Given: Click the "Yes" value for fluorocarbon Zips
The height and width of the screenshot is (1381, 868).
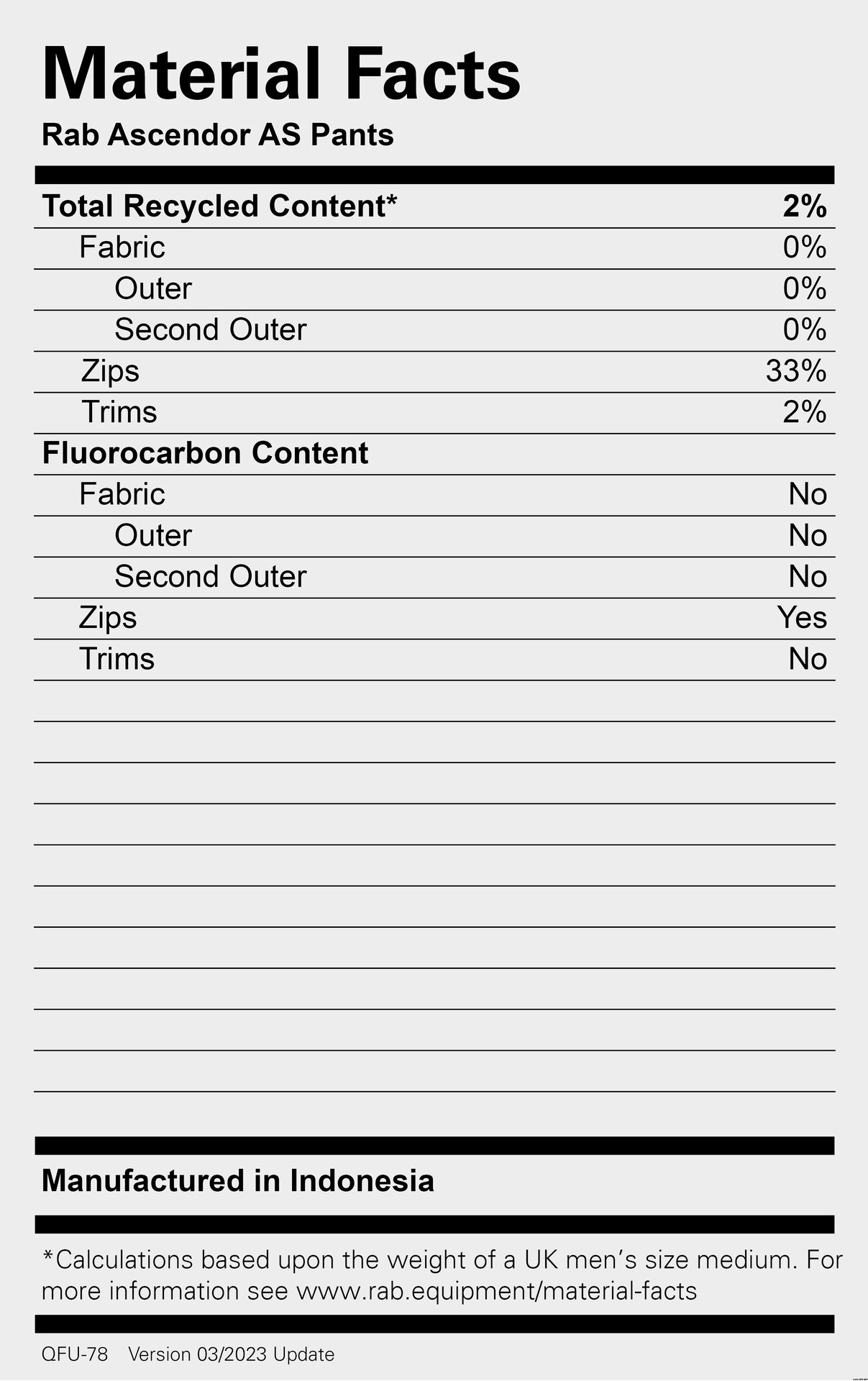Looking at the screenshot, I should coord(802,618).
